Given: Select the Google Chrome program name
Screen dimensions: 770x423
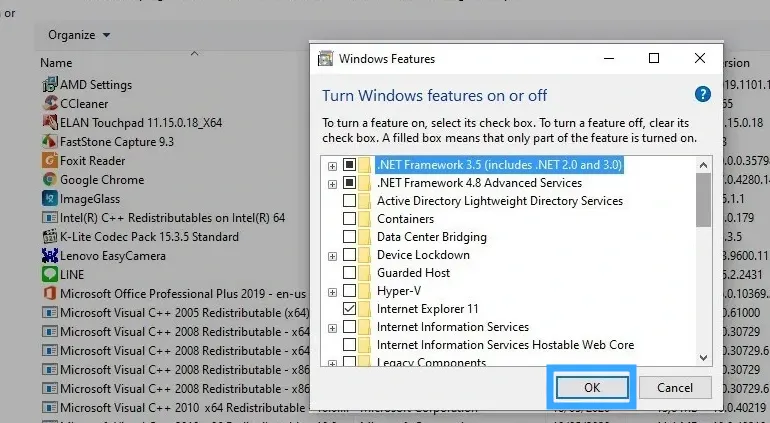Looking at the screenshot, I should pyautogui.click(x=102, y=180).
